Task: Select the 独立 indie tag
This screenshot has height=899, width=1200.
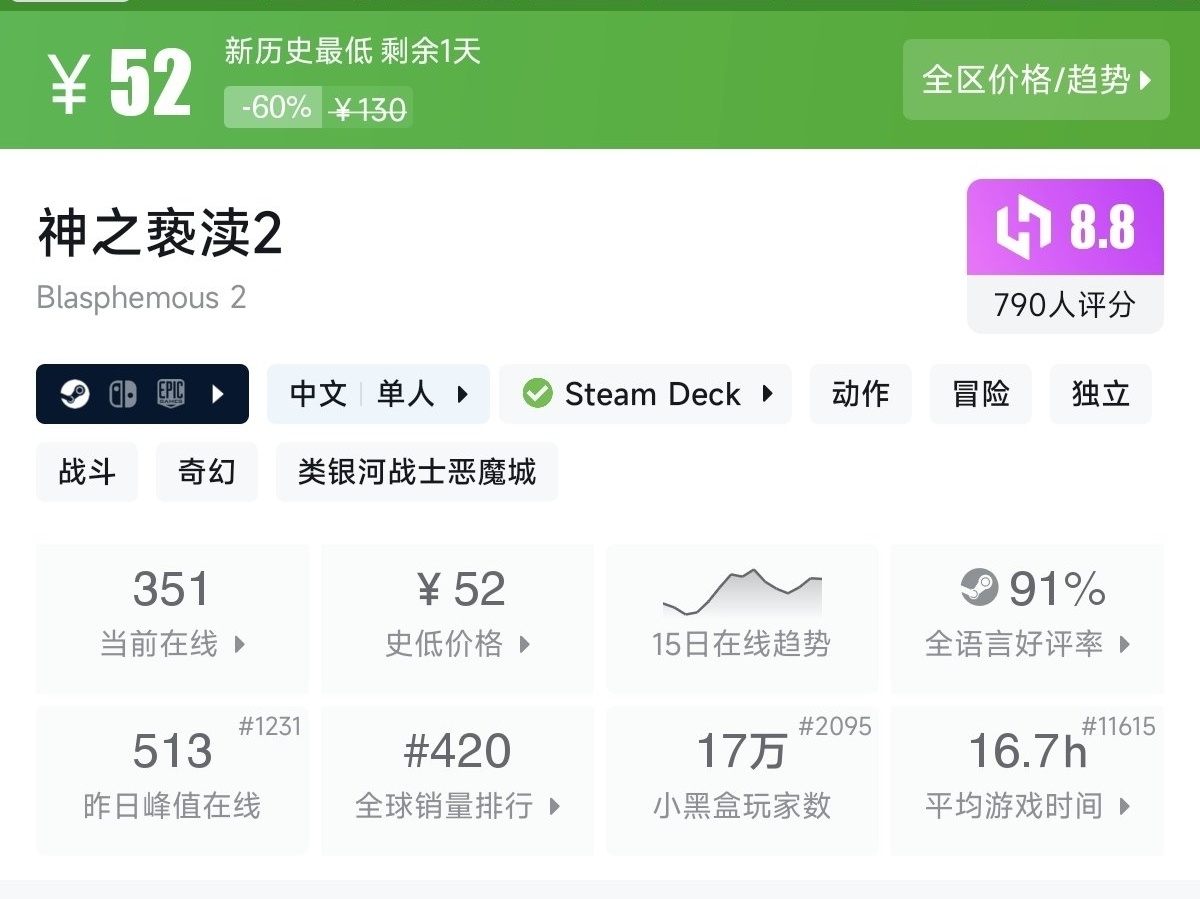Action: coord(1100,394)
